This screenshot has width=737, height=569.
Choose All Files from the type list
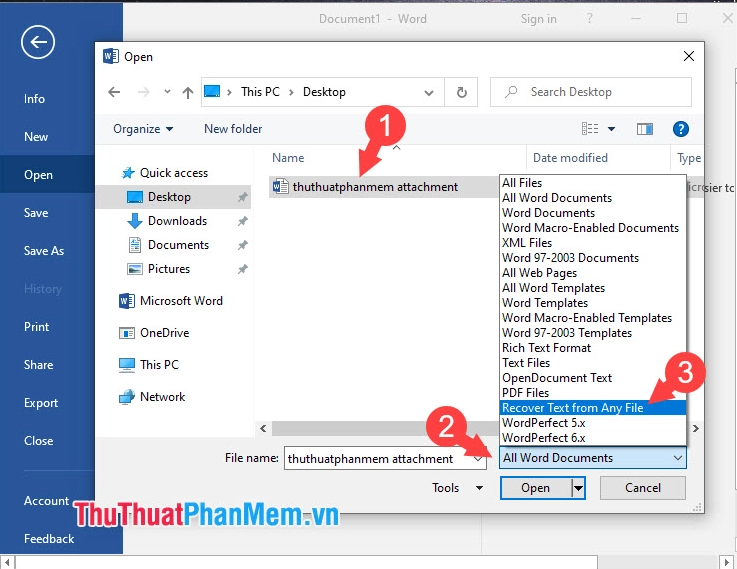(x=592, y=183)
